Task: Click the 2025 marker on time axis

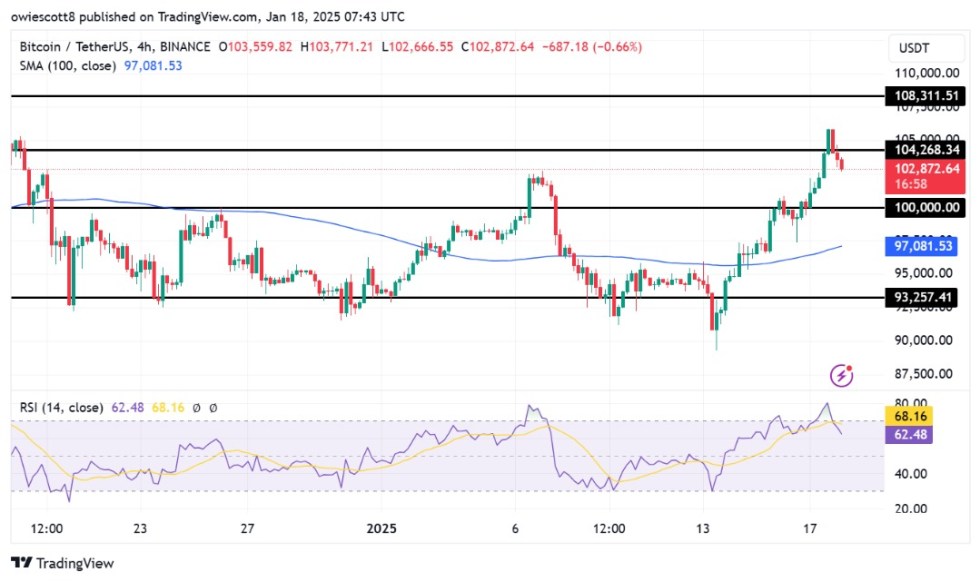Action: pos(382,528)
